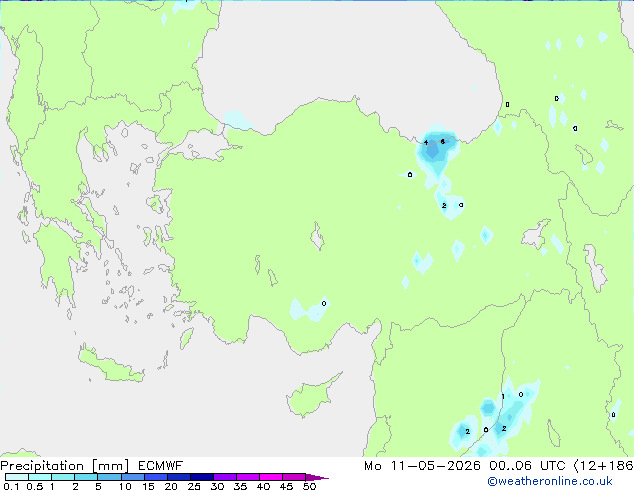Screen dimensions: 634x490
Task: Select the 15–20 mm blue legend swatch
Action: tap(156, 477)
